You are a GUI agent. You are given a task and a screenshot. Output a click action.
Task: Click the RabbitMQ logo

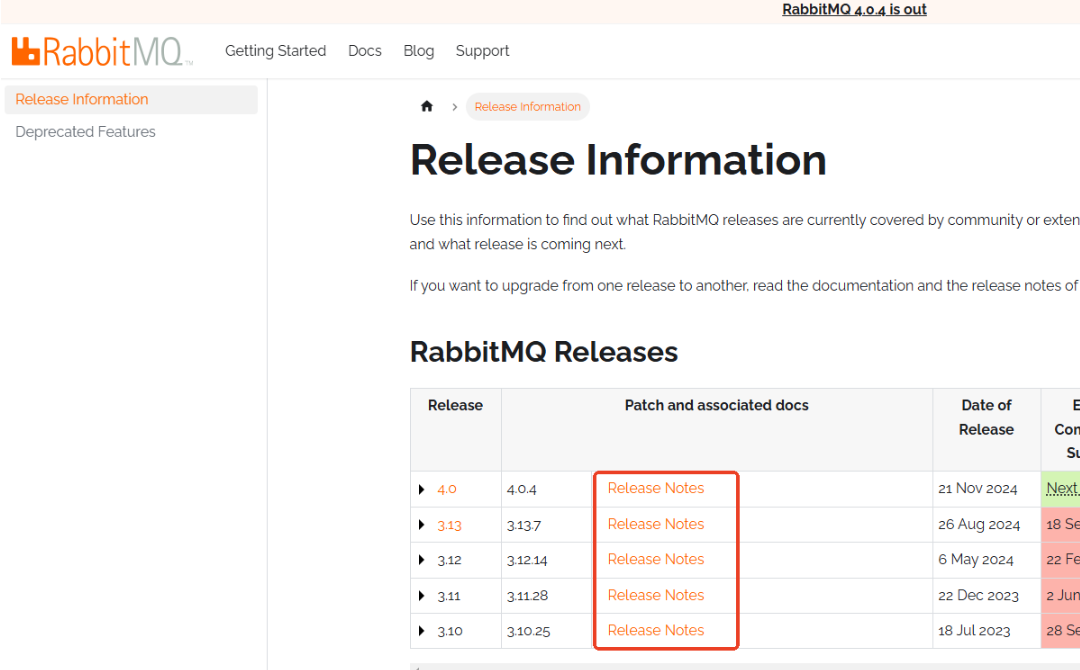click(101, 52)
